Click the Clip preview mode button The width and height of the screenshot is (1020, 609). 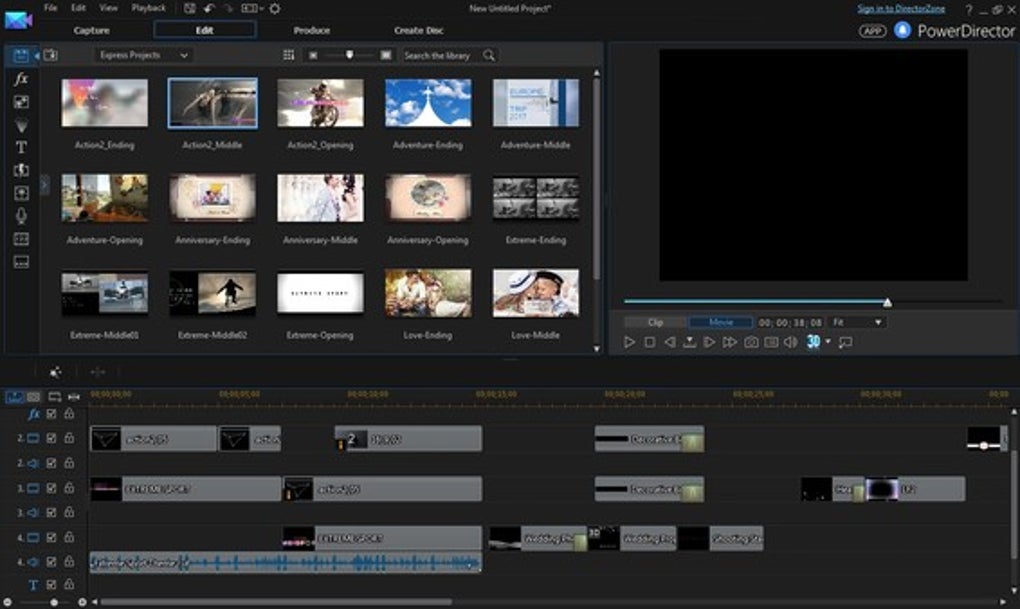[656, 322]
